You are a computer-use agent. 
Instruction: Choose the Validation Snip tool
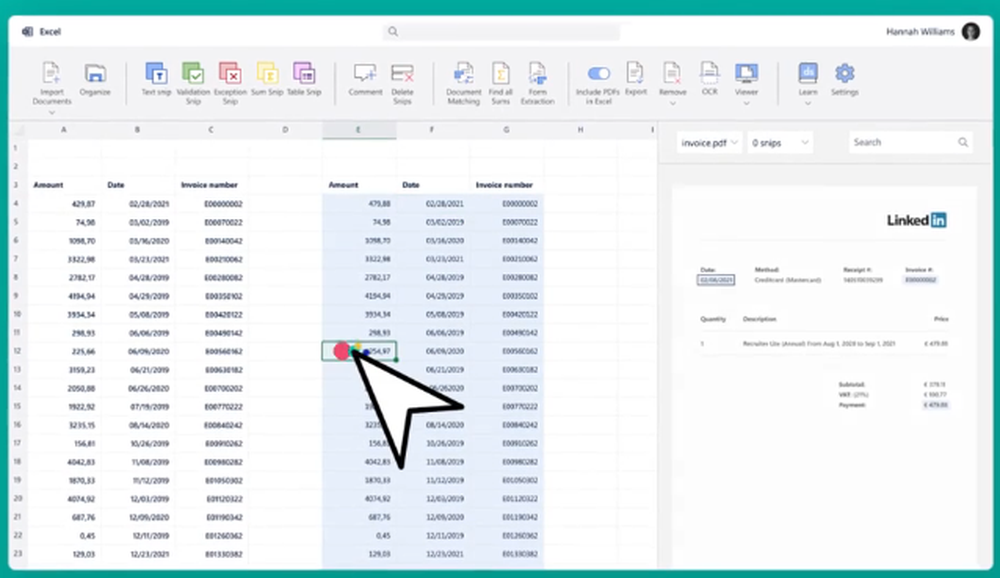[193, 73]
